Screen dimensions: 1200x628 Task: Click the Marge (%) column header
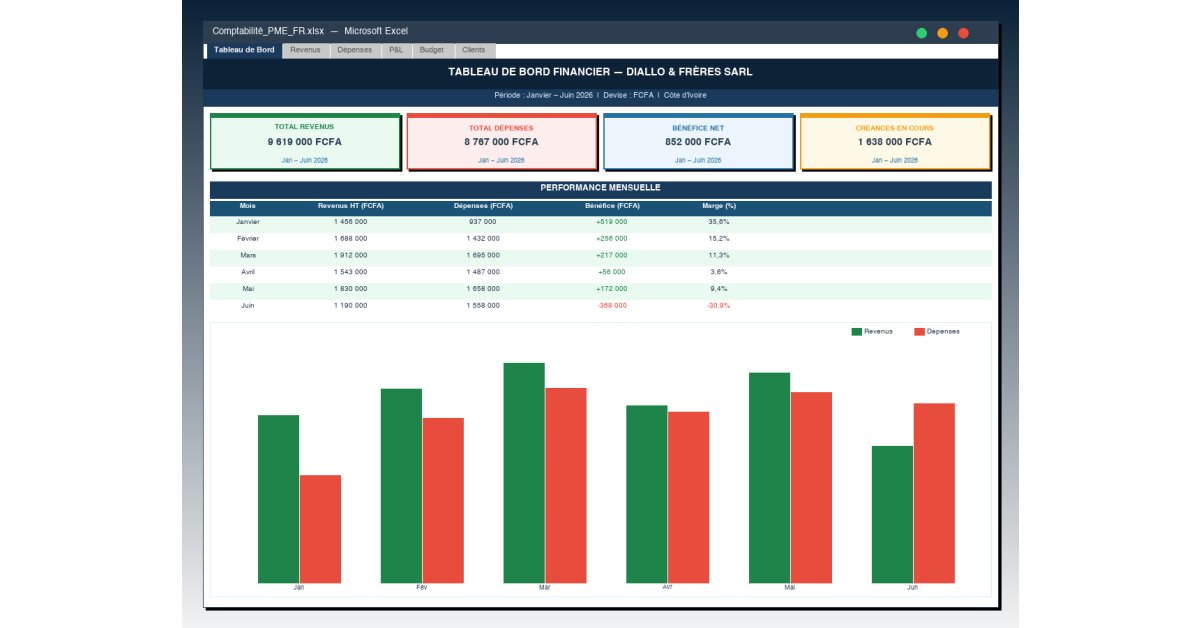(x=719, y=206)
